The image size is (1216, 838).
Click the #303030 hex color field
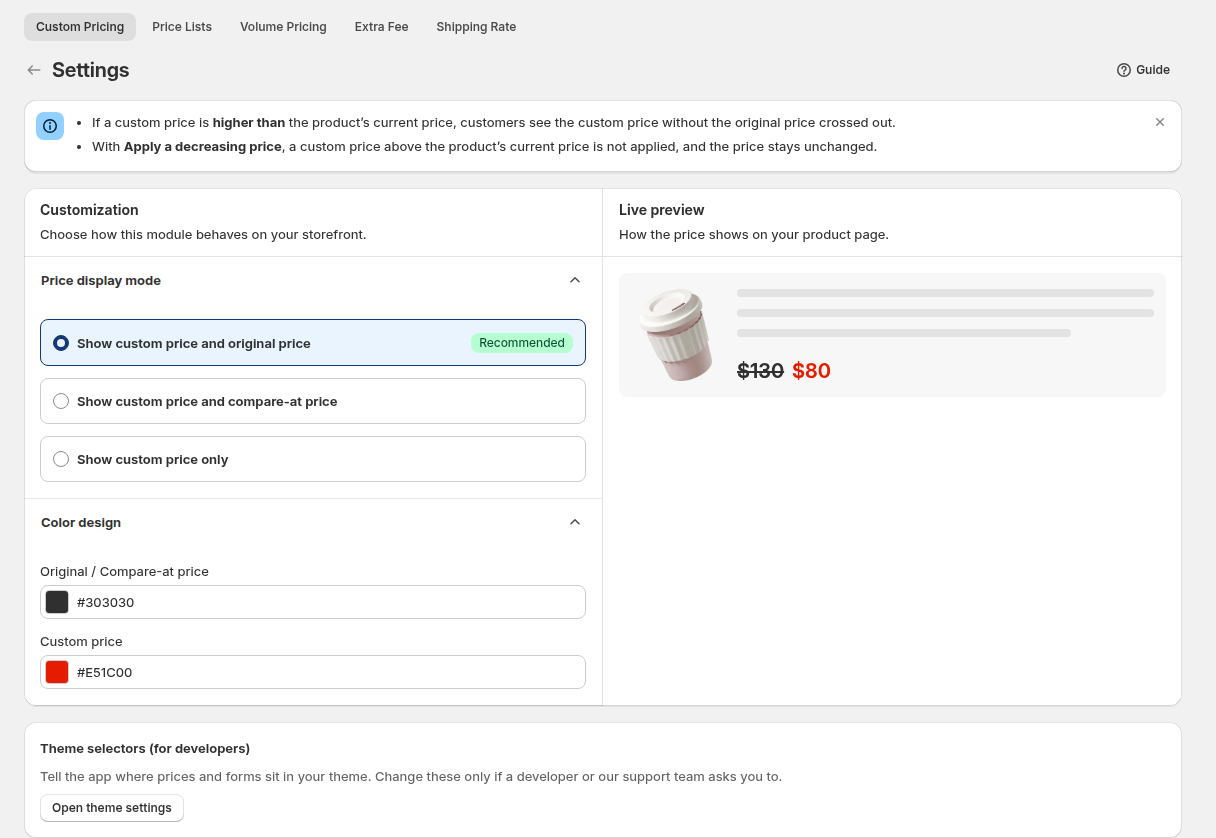[313, 602]
